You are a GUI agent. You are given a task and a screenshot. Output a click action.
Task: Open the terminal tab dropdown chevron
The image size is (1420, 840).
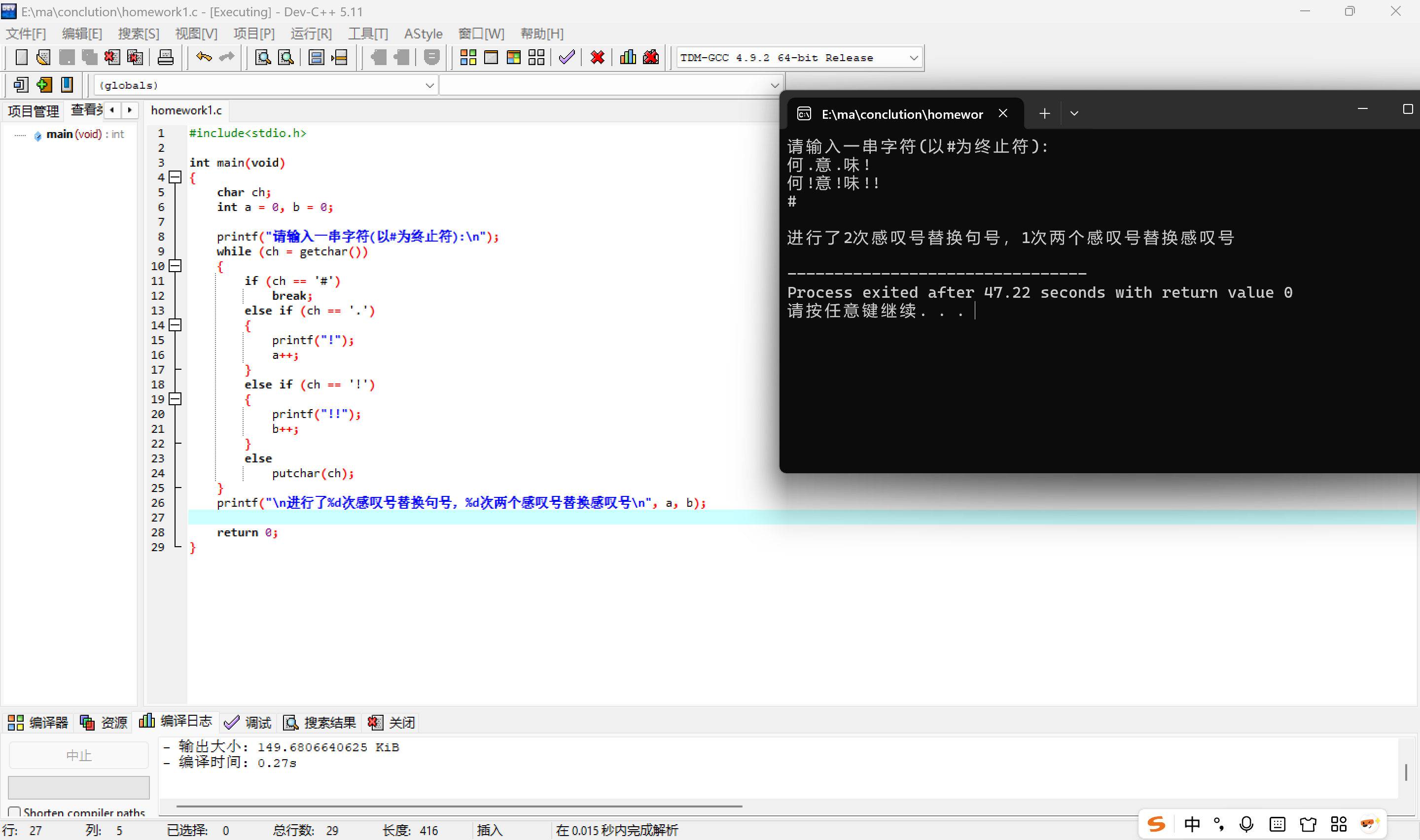[1074, 114]
